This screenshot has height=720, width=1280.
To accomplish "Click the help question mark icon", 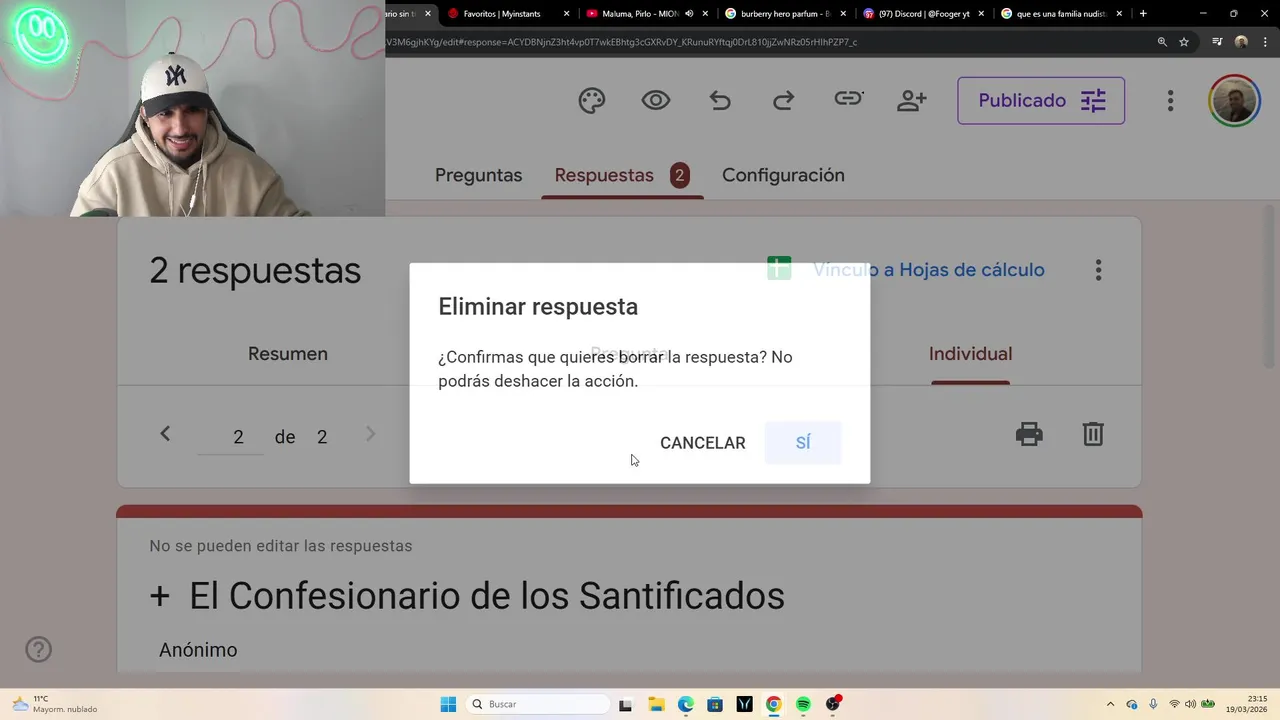I will 38,650.
